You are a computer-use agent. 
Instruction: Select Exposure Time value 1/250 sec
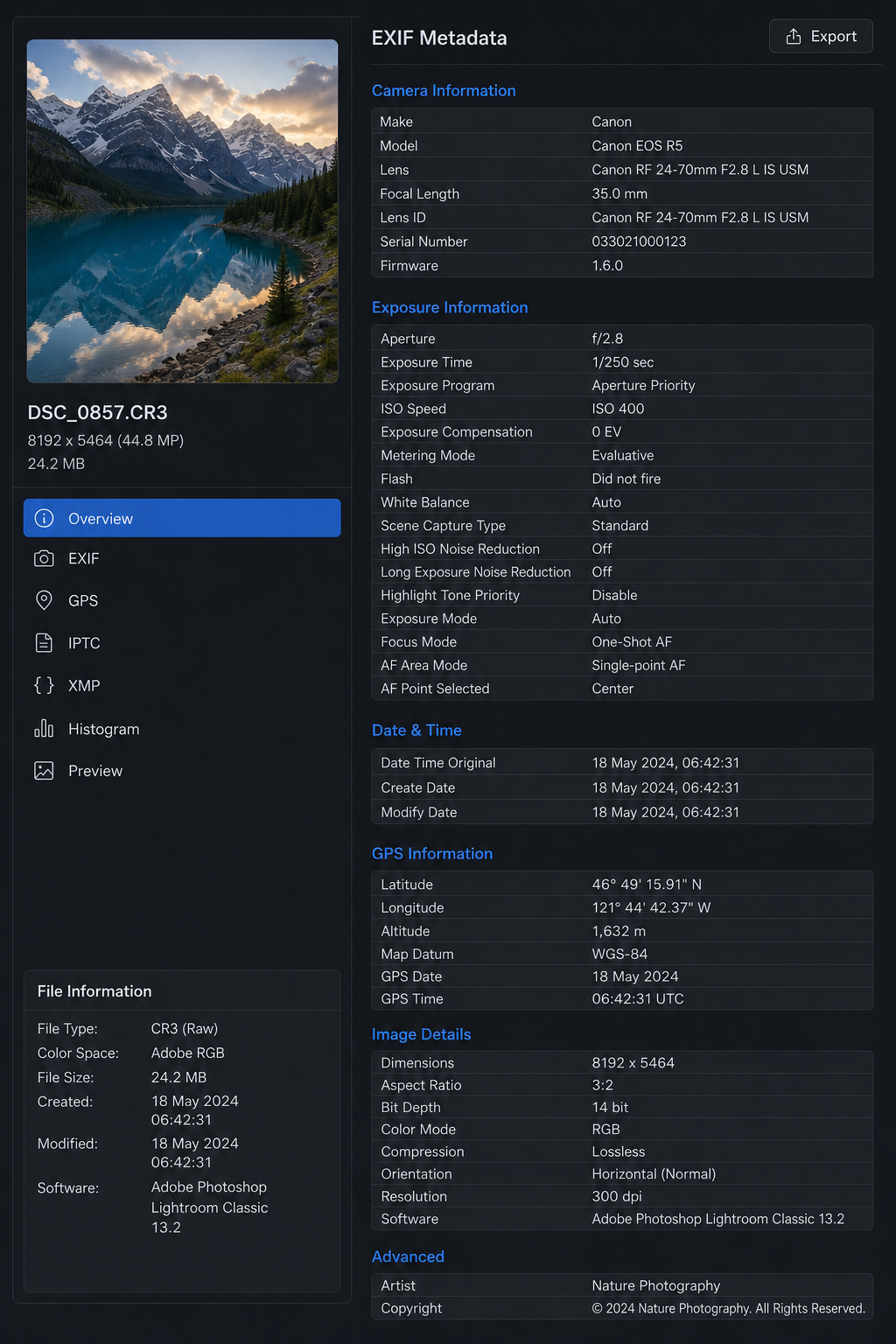(x=622, y=362)
